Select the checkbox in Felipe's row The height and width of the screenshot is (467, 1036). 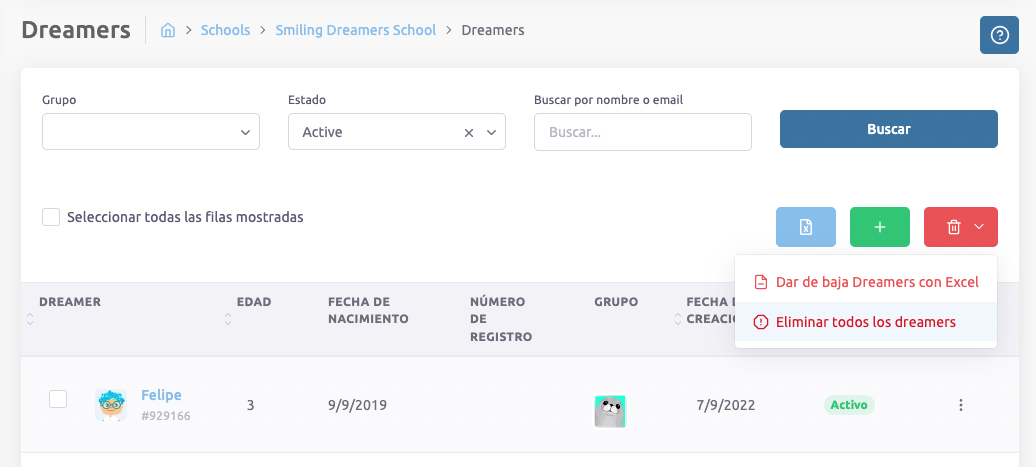point(58,399)
